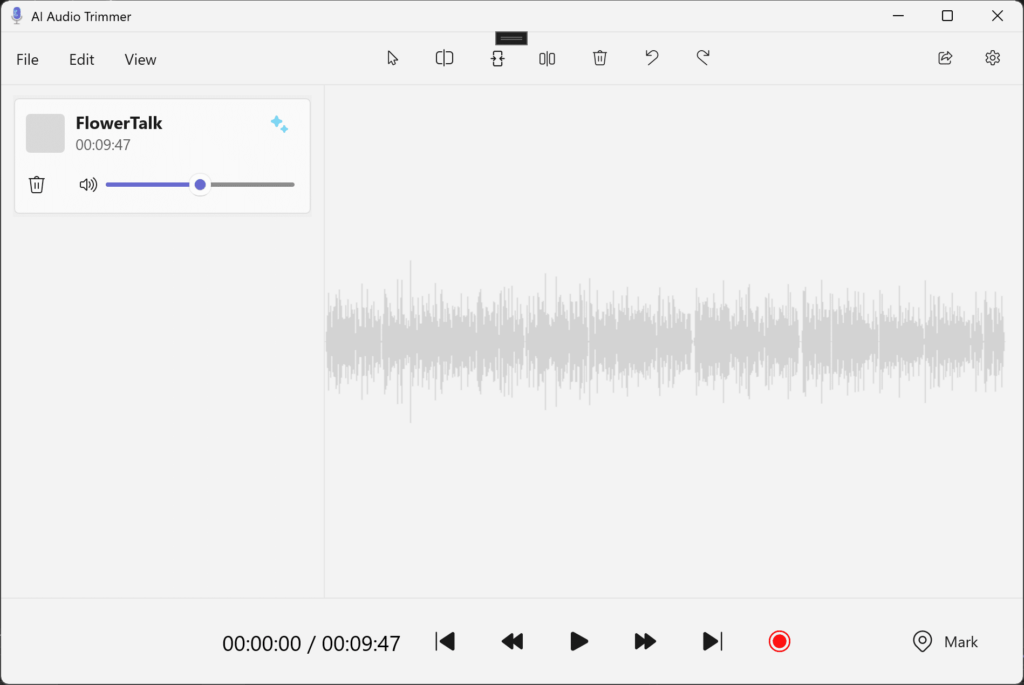Skip to the start of the track
The width and height of the screenshot is (1024, 685).
coord(446,642)
